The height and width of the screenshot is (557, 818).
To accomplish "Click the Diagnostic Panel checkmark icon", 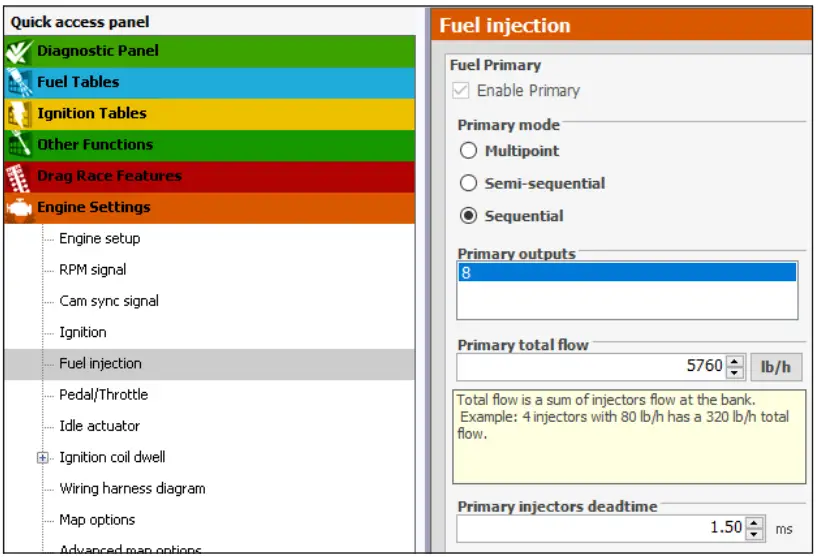I will coord(19,51).
